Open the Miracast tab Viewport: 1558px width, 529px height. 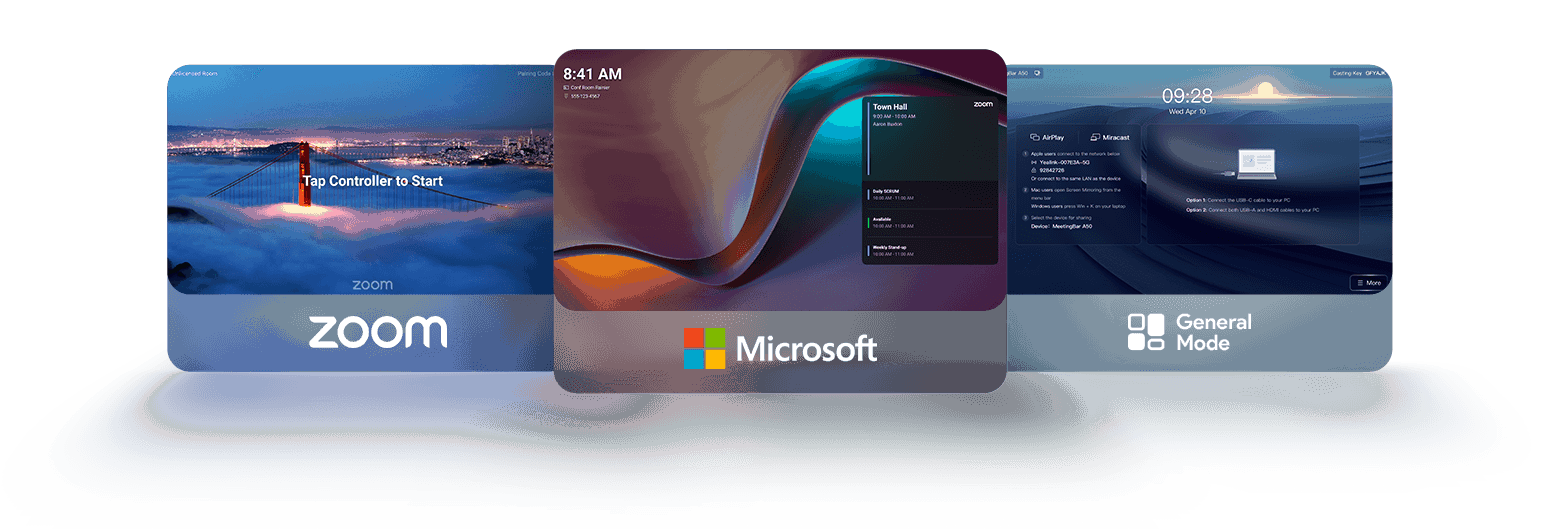(1109, 137)
